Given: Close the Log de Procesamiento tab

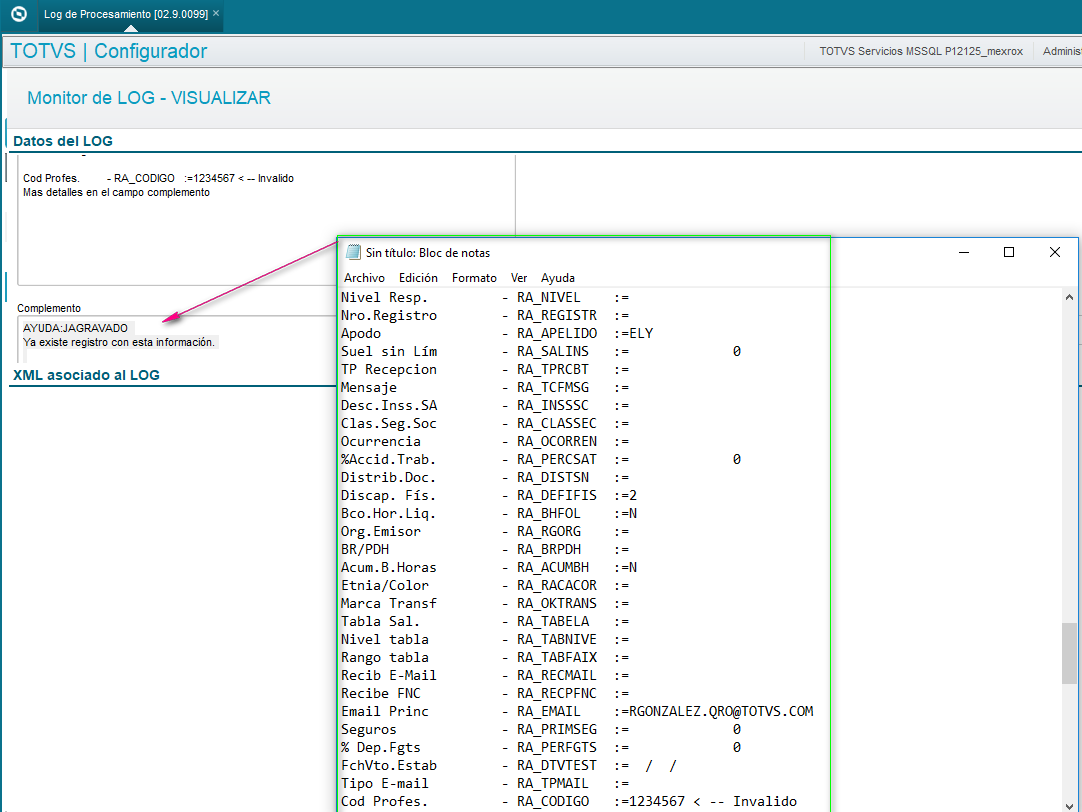Looking at the screenshot, I should [x=216, y=13].
